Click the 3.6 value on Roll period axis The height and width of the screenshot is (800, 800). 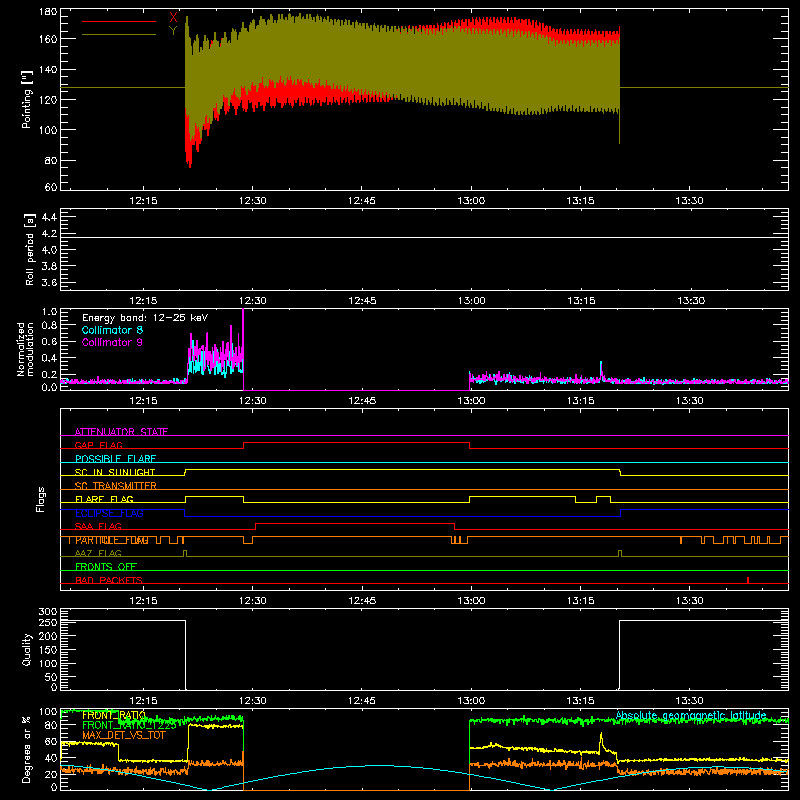click(49, 282)
